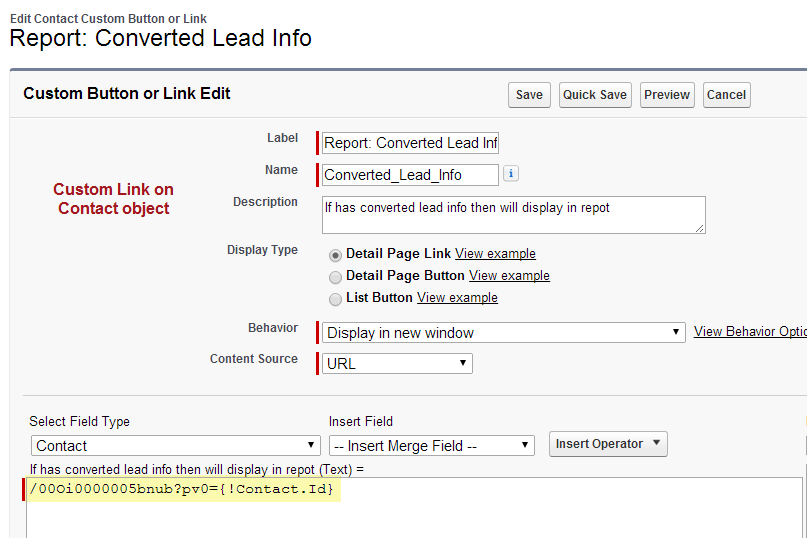Click the Preview button
The width and height of the screenshot is (807, 538).
coord(667,95)
